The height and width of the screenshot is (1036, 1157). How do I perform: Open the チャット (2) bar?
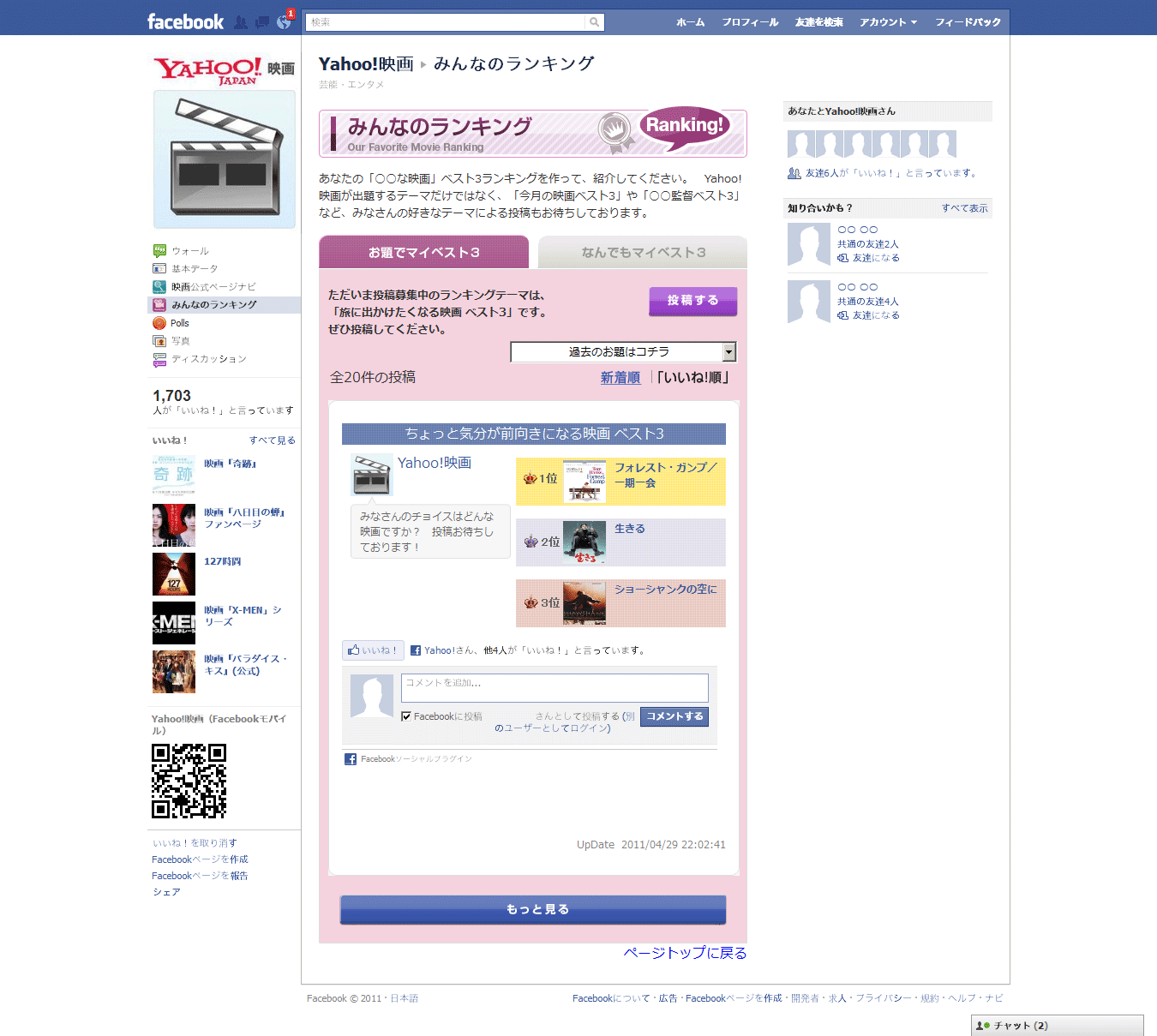point(1058,1026)
